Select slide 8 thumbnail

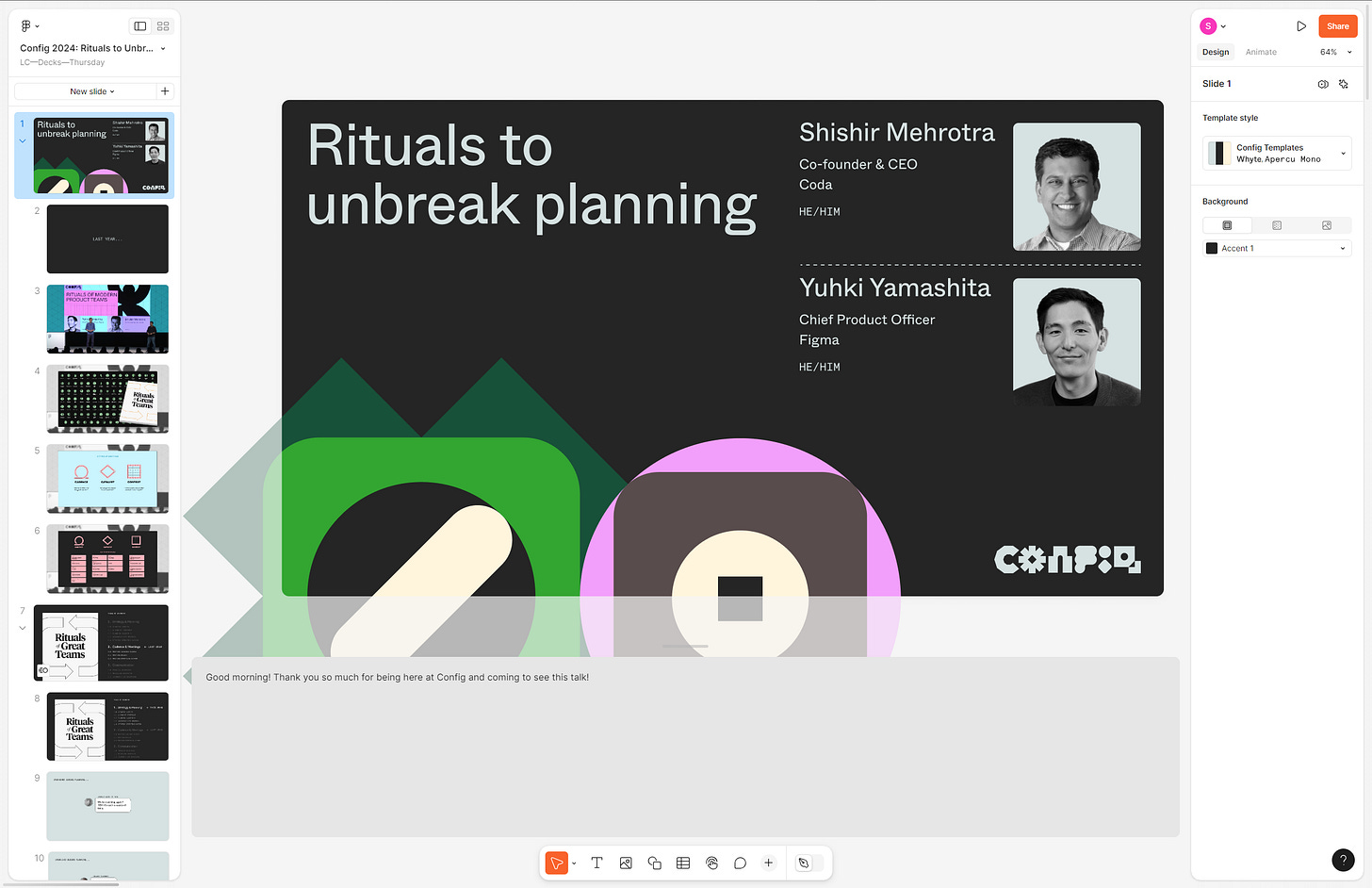pos(107,727)
